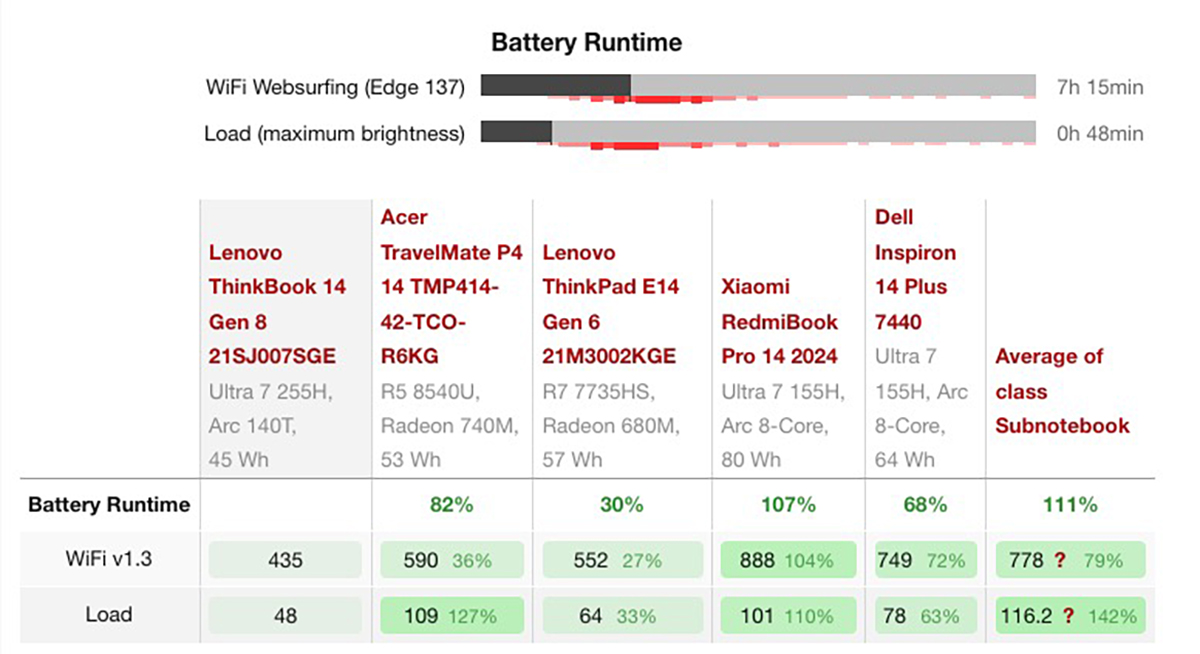Open the Xiaomi RedmiBook Pro 14 2024 link
Screen dimensions: 1200x654
[780, 322]
